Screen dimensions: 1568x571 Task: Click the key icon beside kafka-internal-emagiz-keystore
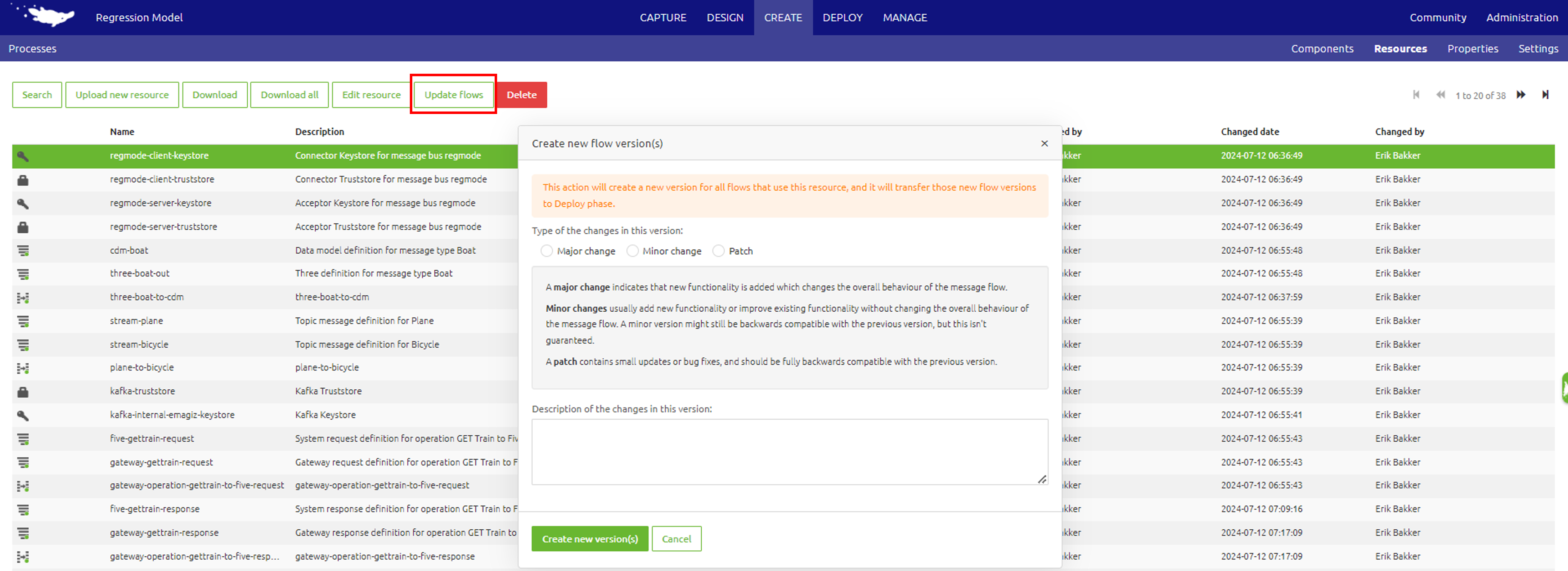click(x=22, y=415)
